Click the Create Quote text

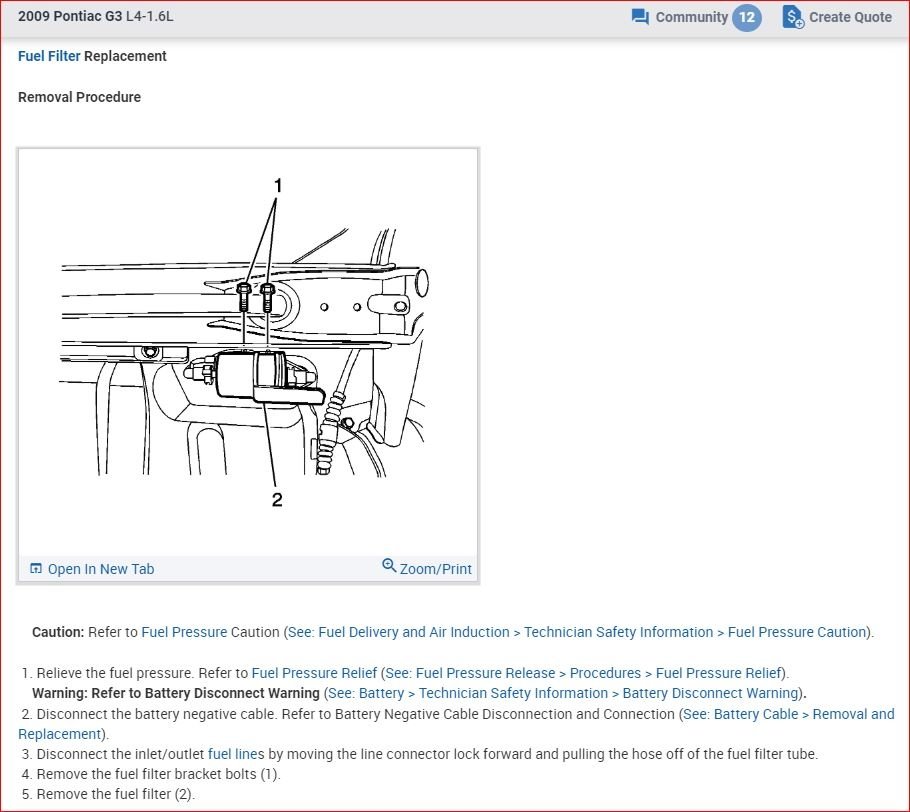point(850,17)
